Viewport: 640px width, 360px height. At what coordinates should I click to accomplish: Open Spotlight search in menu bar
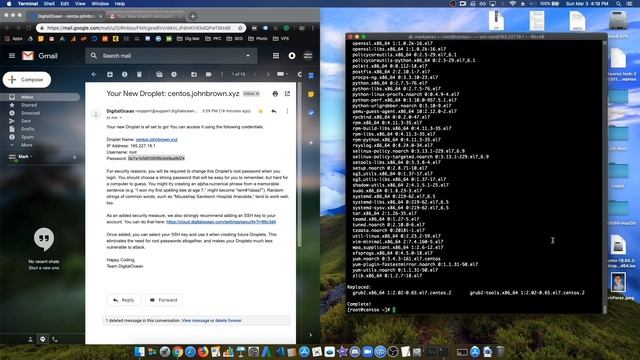point(618,4)
